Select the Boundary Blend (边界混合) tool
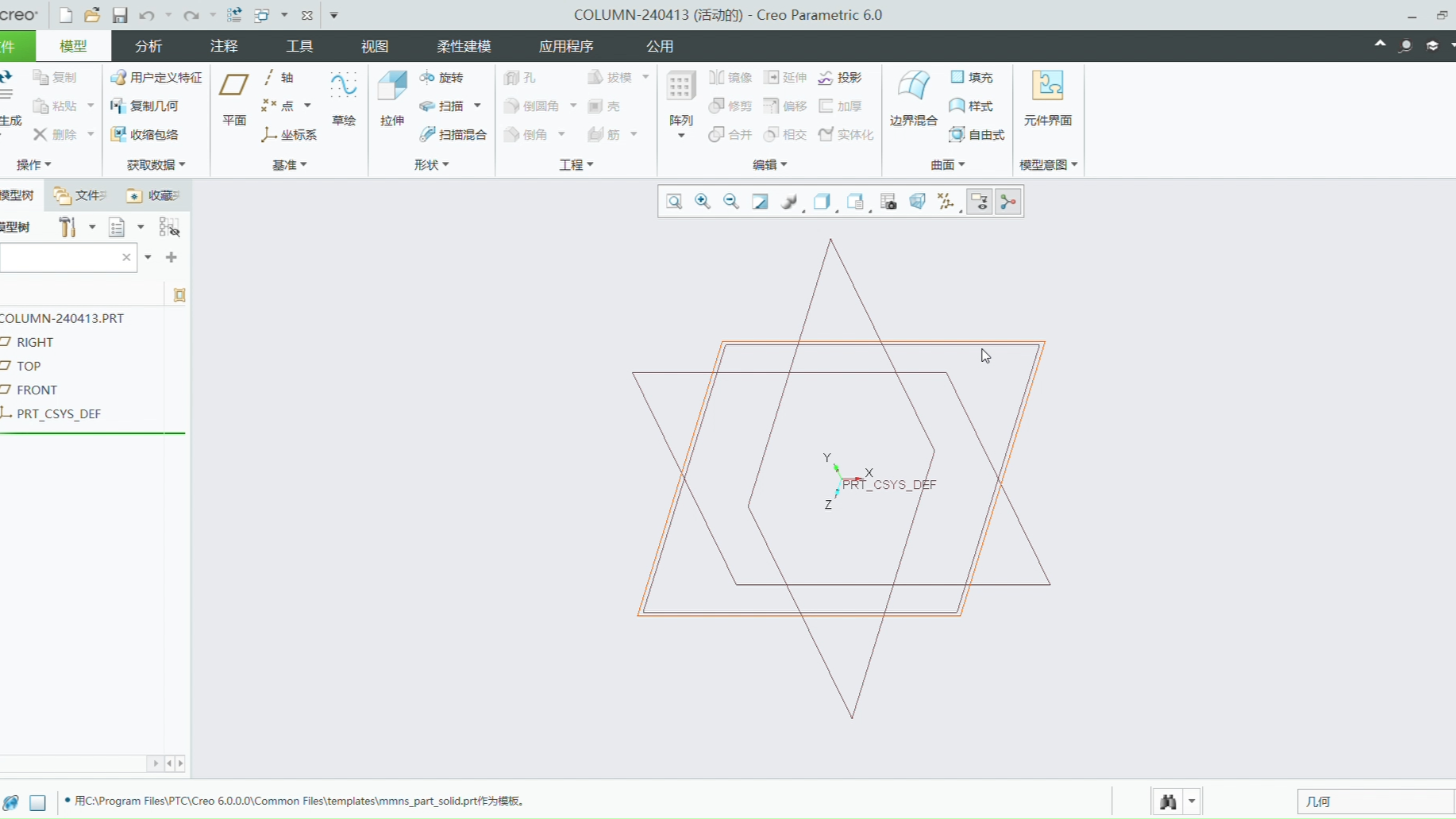The width and height of the screenshot is (1456, 819). (913, 97)
